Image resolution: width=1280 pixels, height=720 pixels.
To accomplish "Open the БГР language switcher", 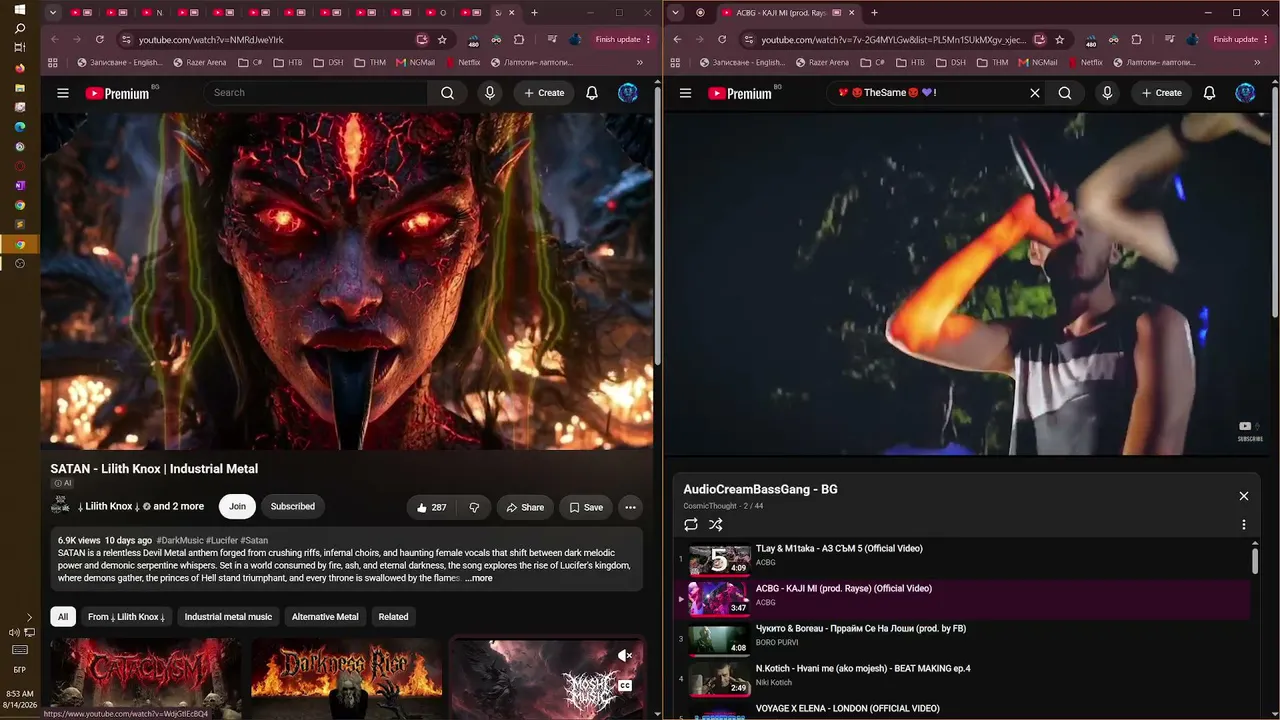I will point(20,669).
